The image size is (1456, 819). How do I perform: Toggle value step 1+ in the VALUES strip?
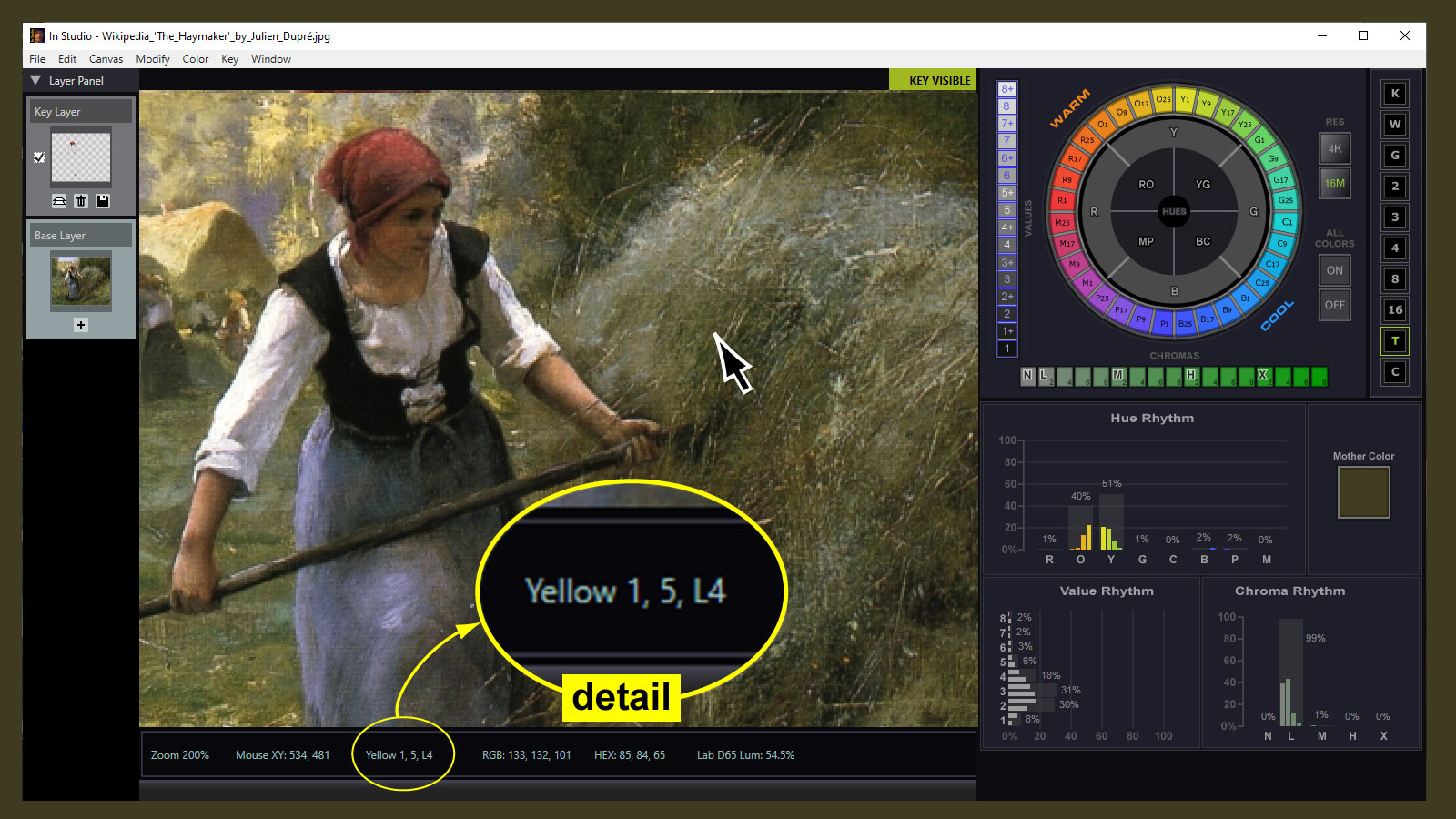[x=1007, y=331]
